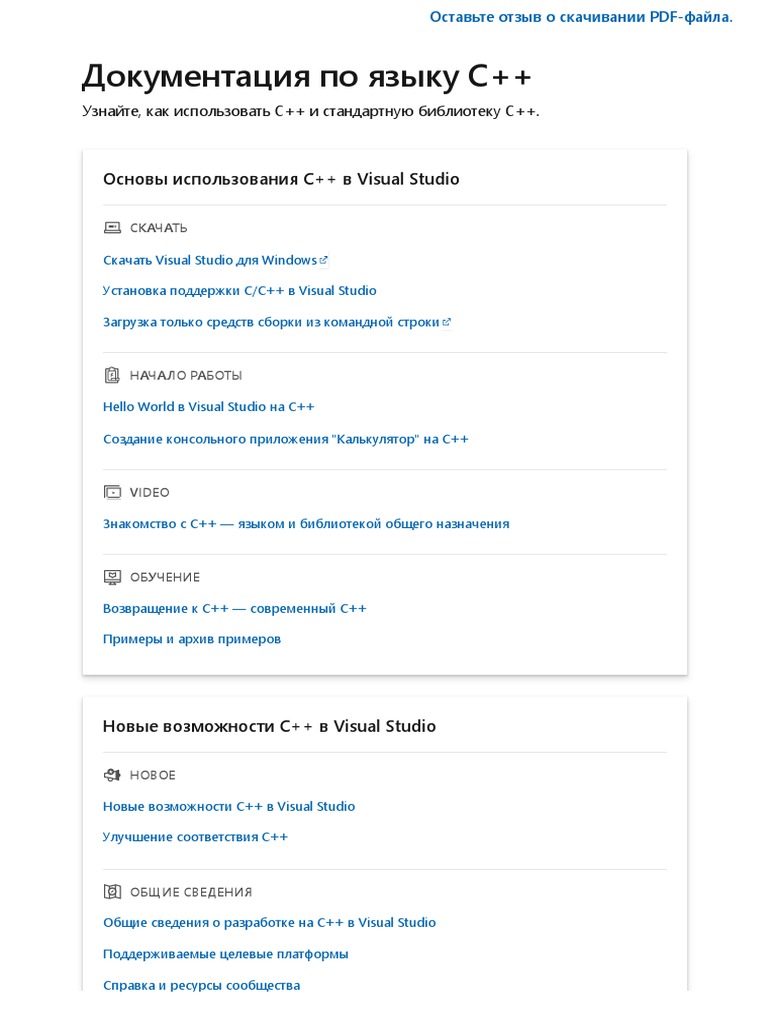Open Поддерживаемые целевые платформы link
This screenshot has height=1024, width=768.
(x=225, y=954)
